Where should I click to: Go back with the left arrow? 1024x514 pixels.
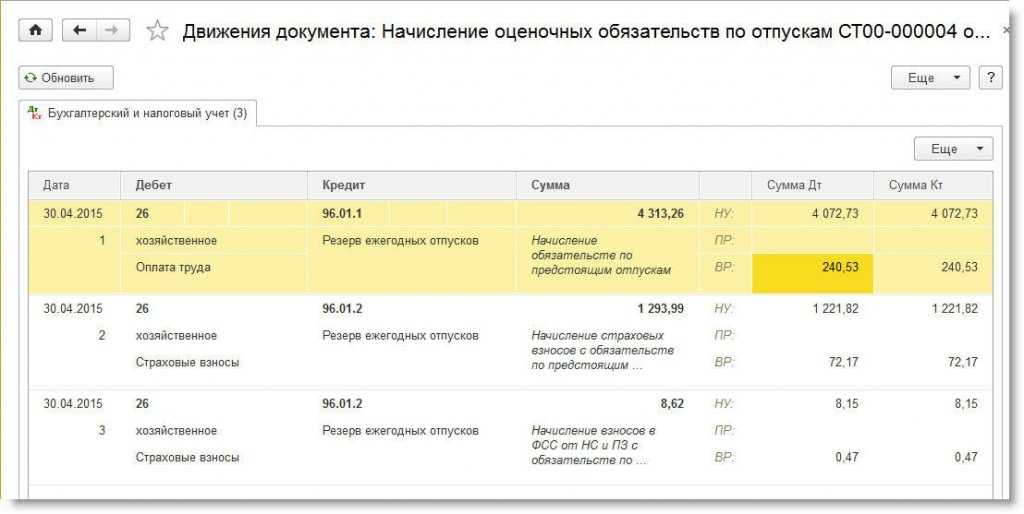[x=80, y=30]
